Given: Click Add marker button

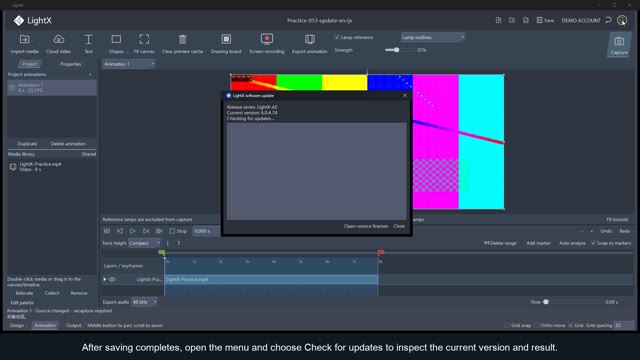Looking at the screenshot, I should click(538, 243).
